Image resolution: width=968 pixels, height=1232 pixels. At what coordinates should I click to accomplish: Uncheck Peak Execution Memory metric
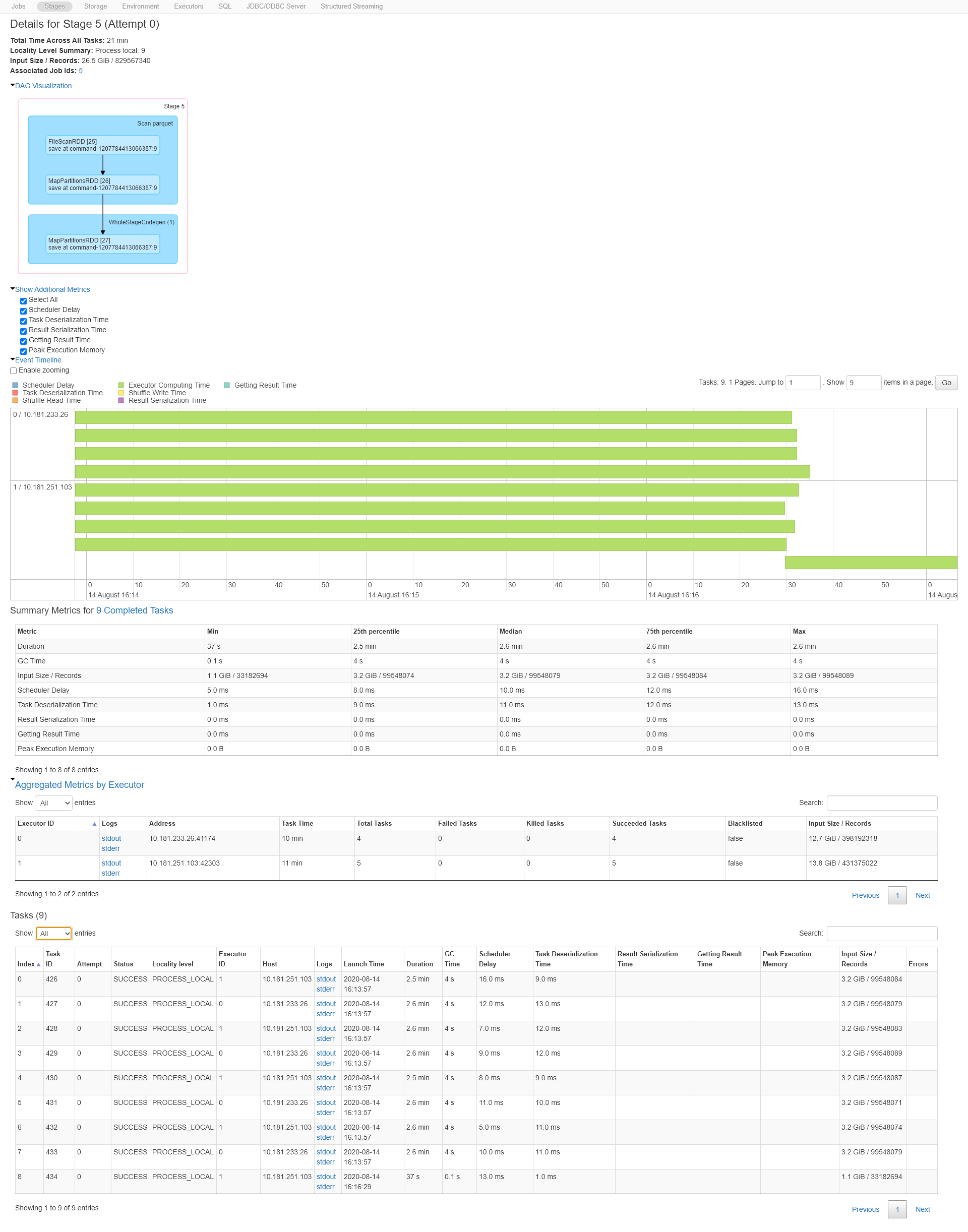click(23, 351)
